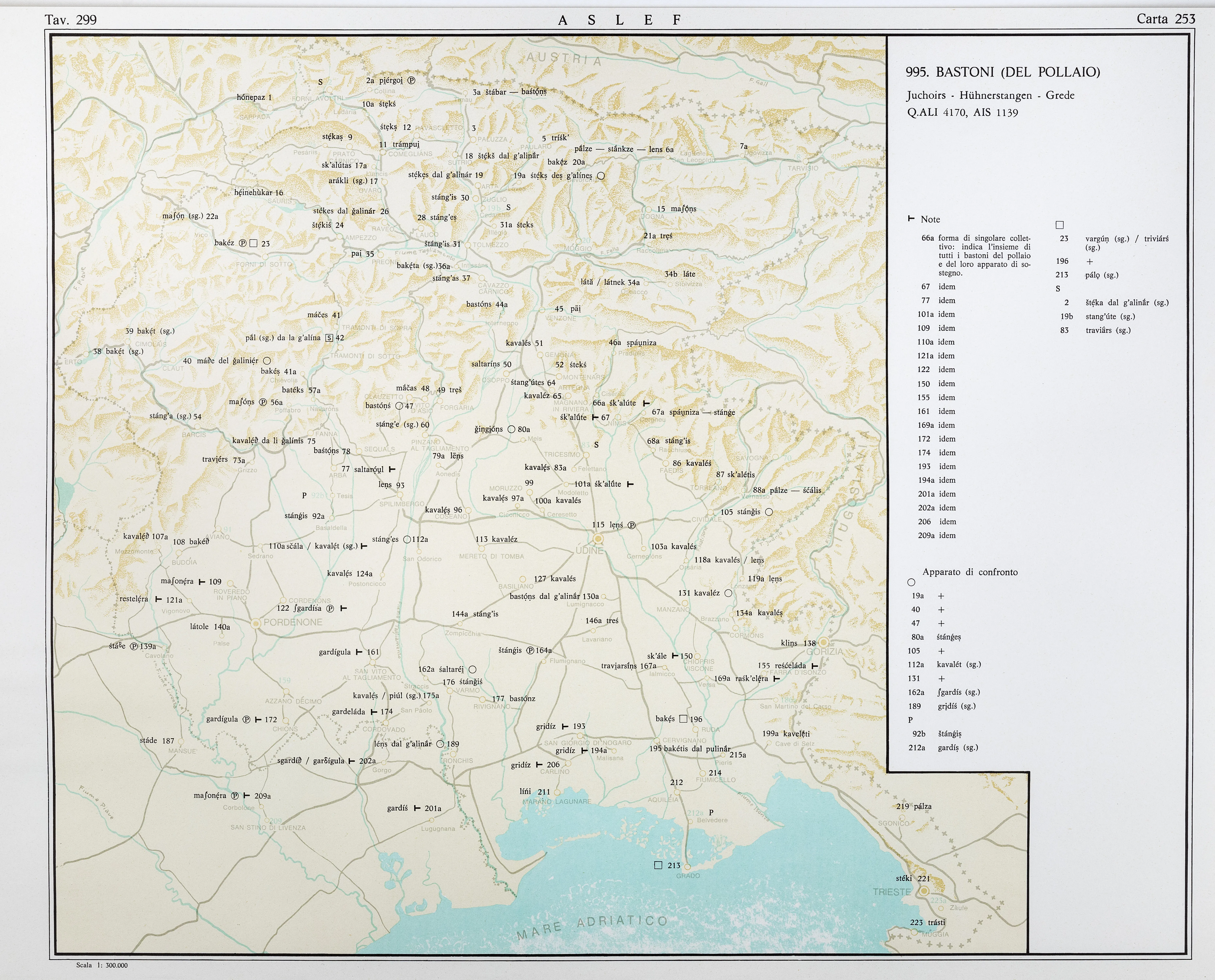Image resolution: width=1215 pixels, height=980 pixels.
Task: Click the boxed S symbol beside 42
Action: click(329, 338)
